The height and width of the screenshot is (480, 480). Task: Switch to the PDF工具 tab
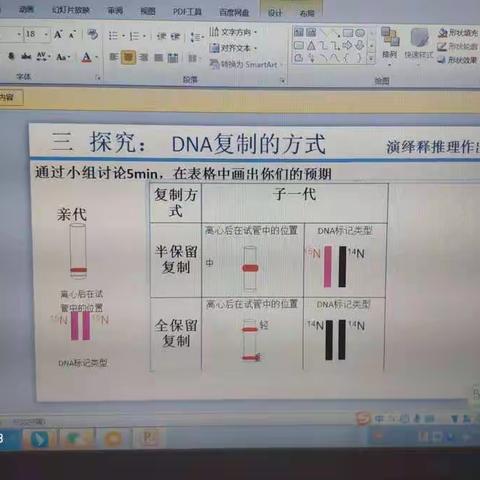[x=187, y=12]
